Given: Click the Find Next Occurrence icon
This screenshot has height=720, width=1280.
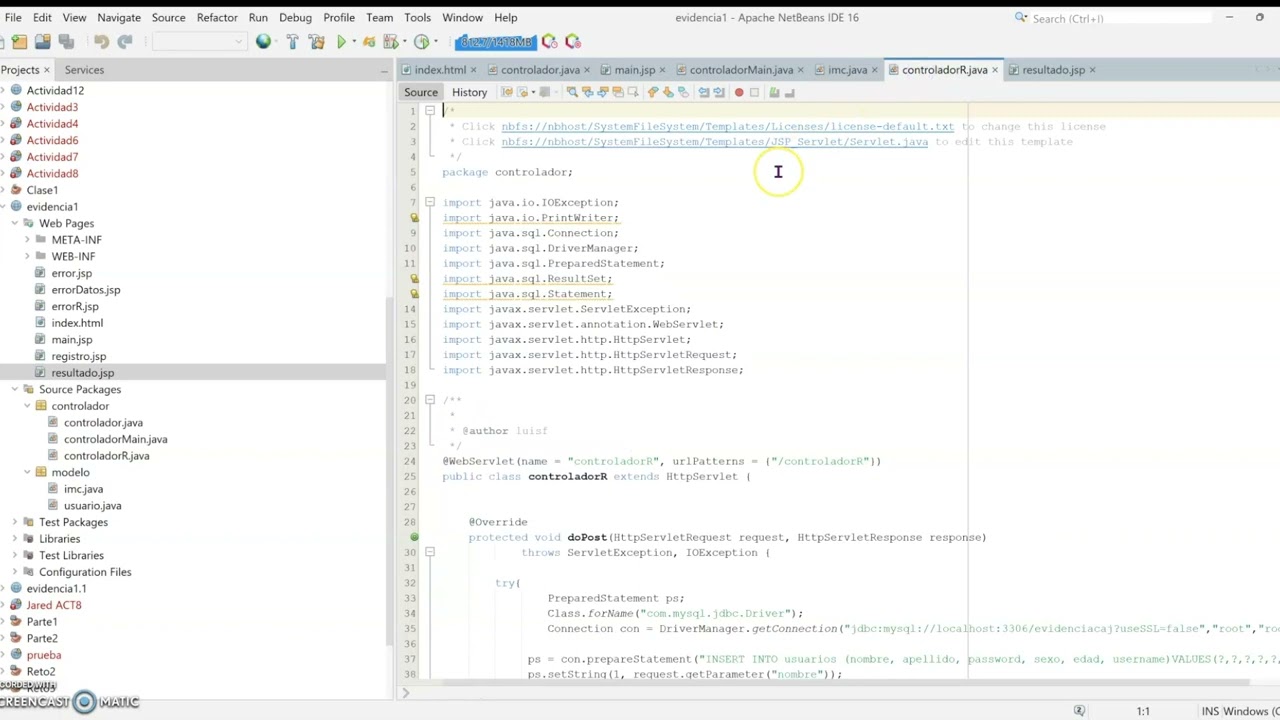Looking at the screenshot, I should (603, 92).
